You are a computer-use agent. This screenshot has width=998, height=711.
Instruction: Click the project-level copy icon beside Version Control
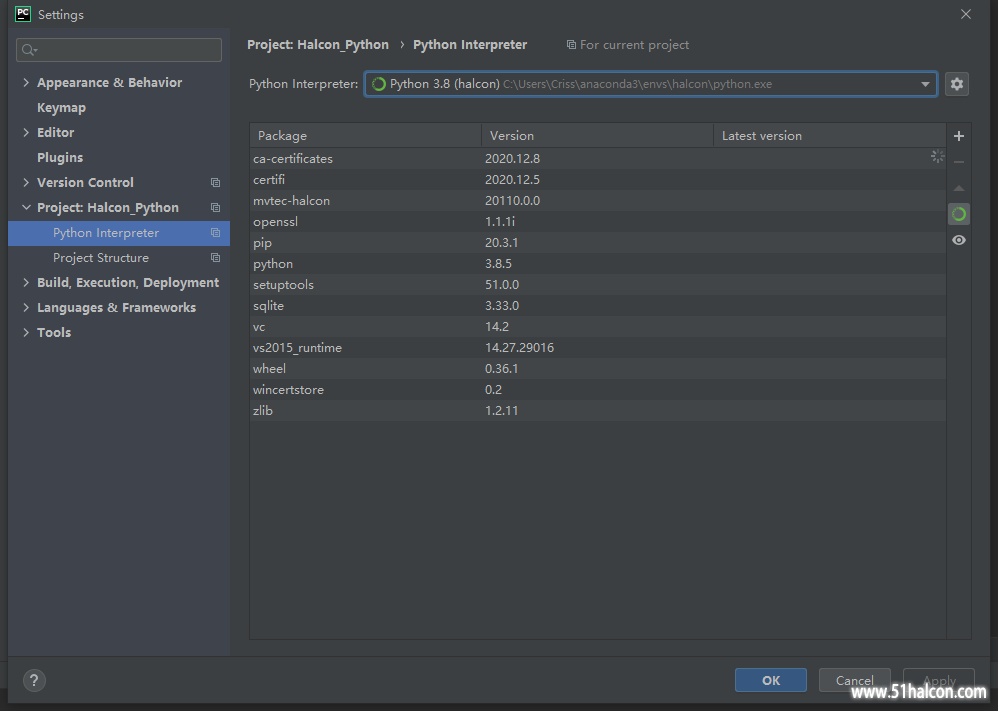pos(215,183)
